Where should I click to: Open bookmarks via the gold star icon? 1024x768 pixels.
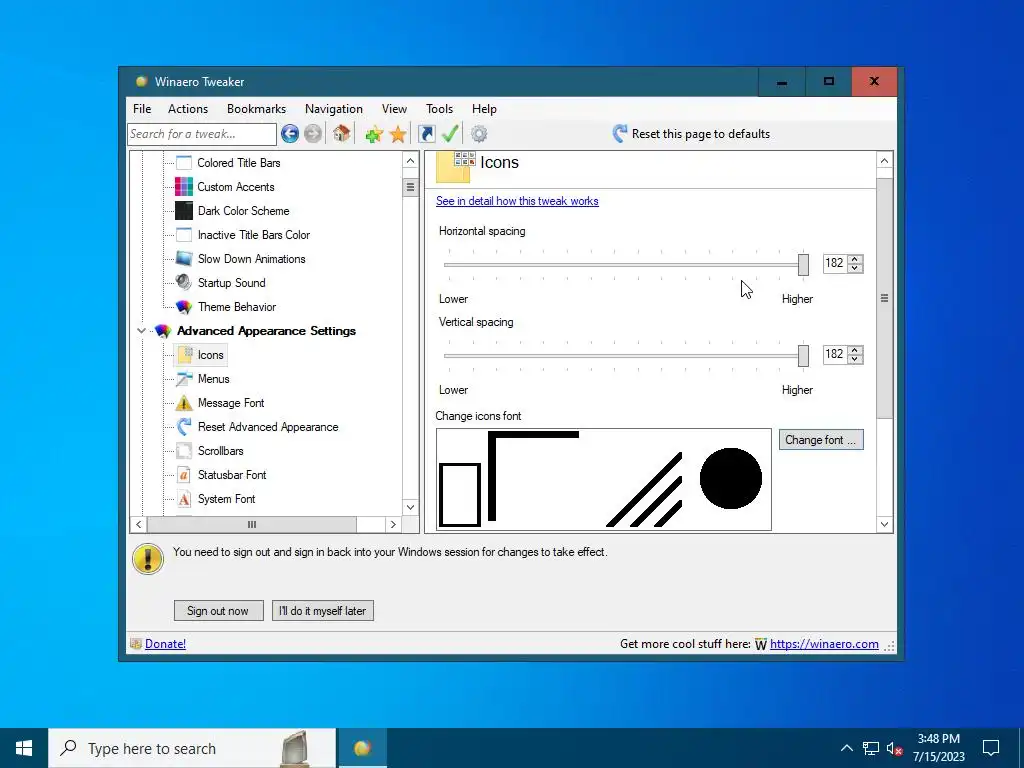pyautogui.click(x=398, y=134)
